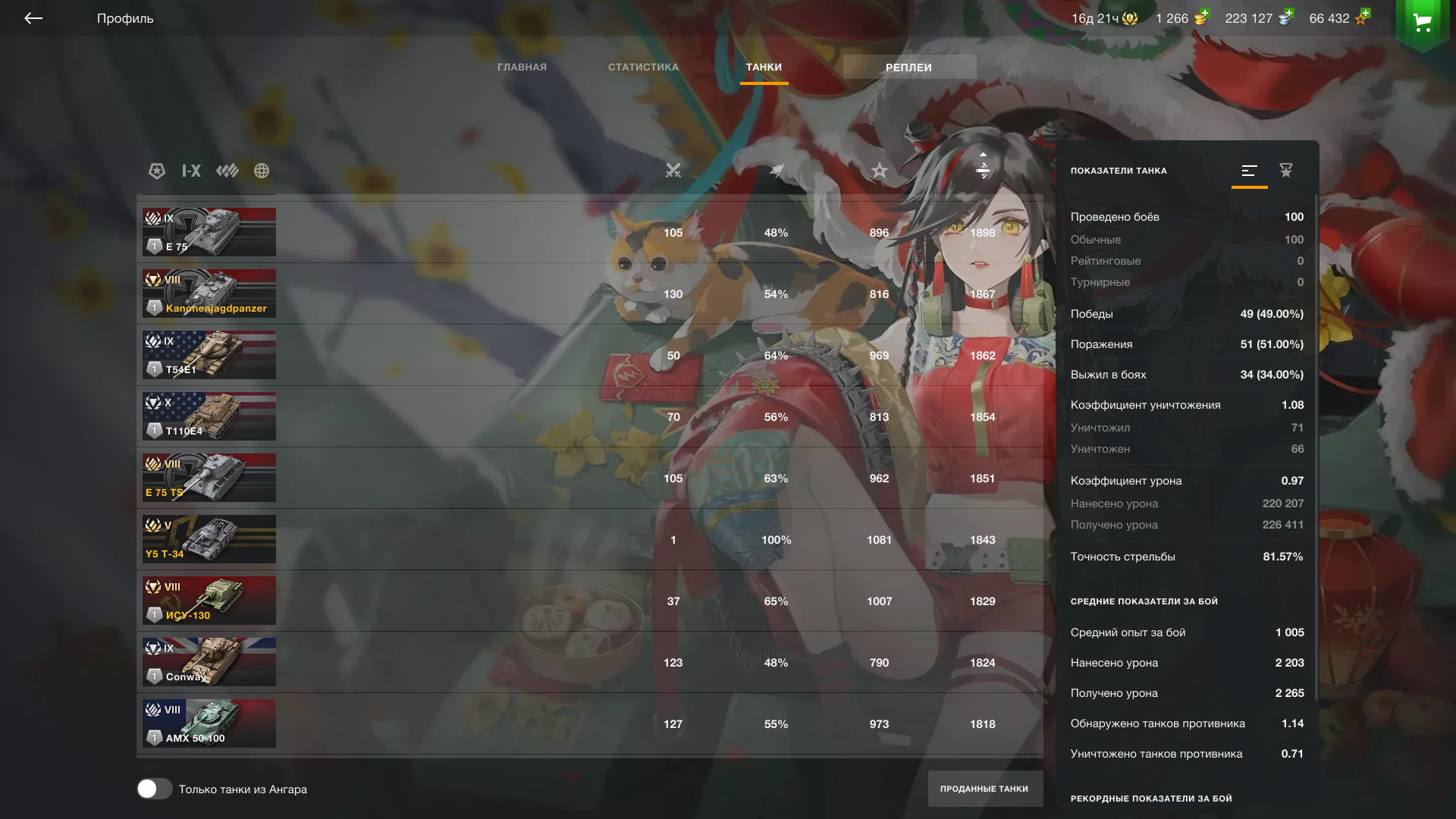Select the T110E4 tank thumbnail
The width and height of the screenshot is (1456, 819).
(x=209, y=416)
